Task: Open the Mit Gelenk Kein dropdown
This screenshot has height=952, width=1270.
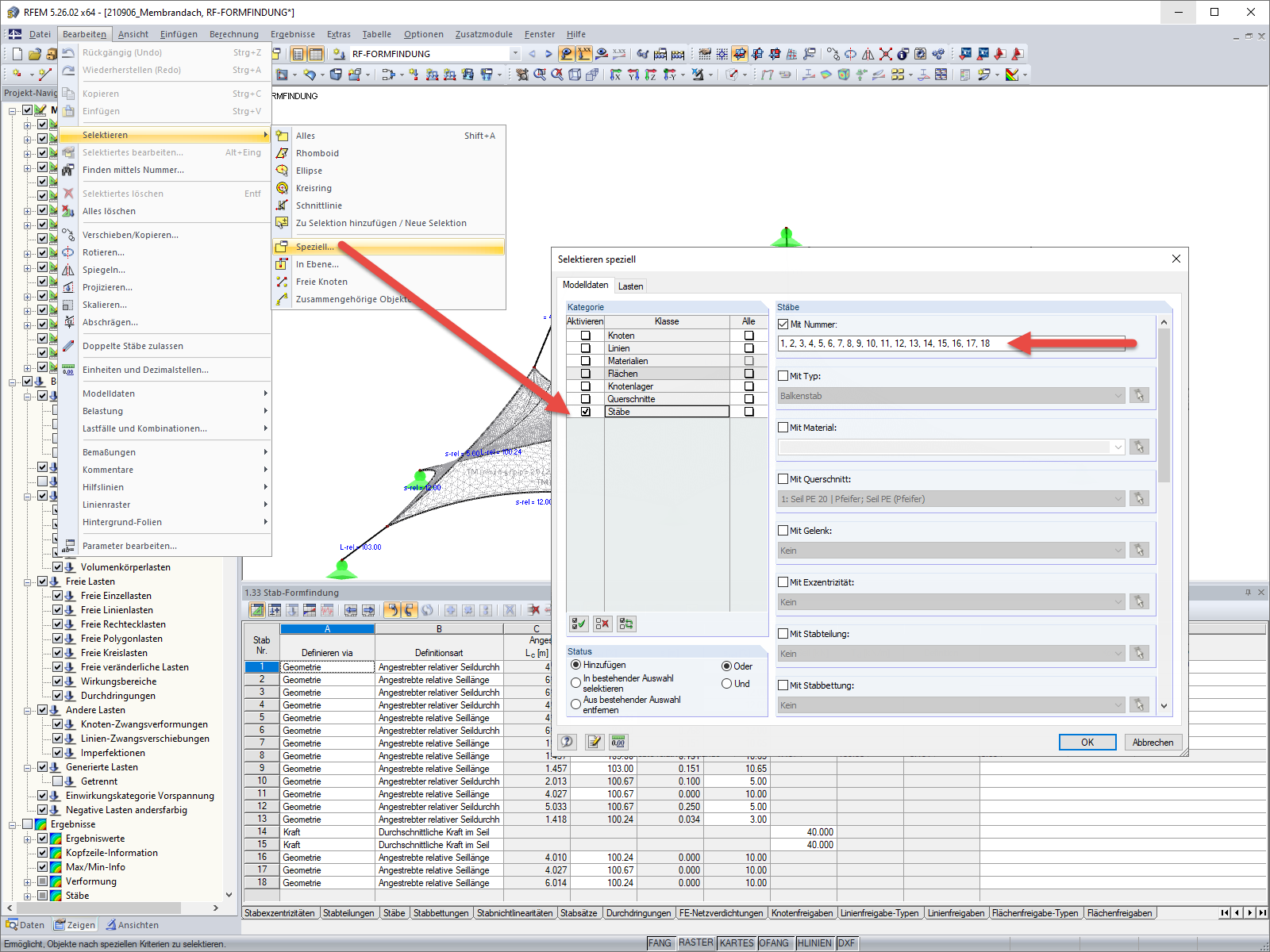Action: point(1118,550)
